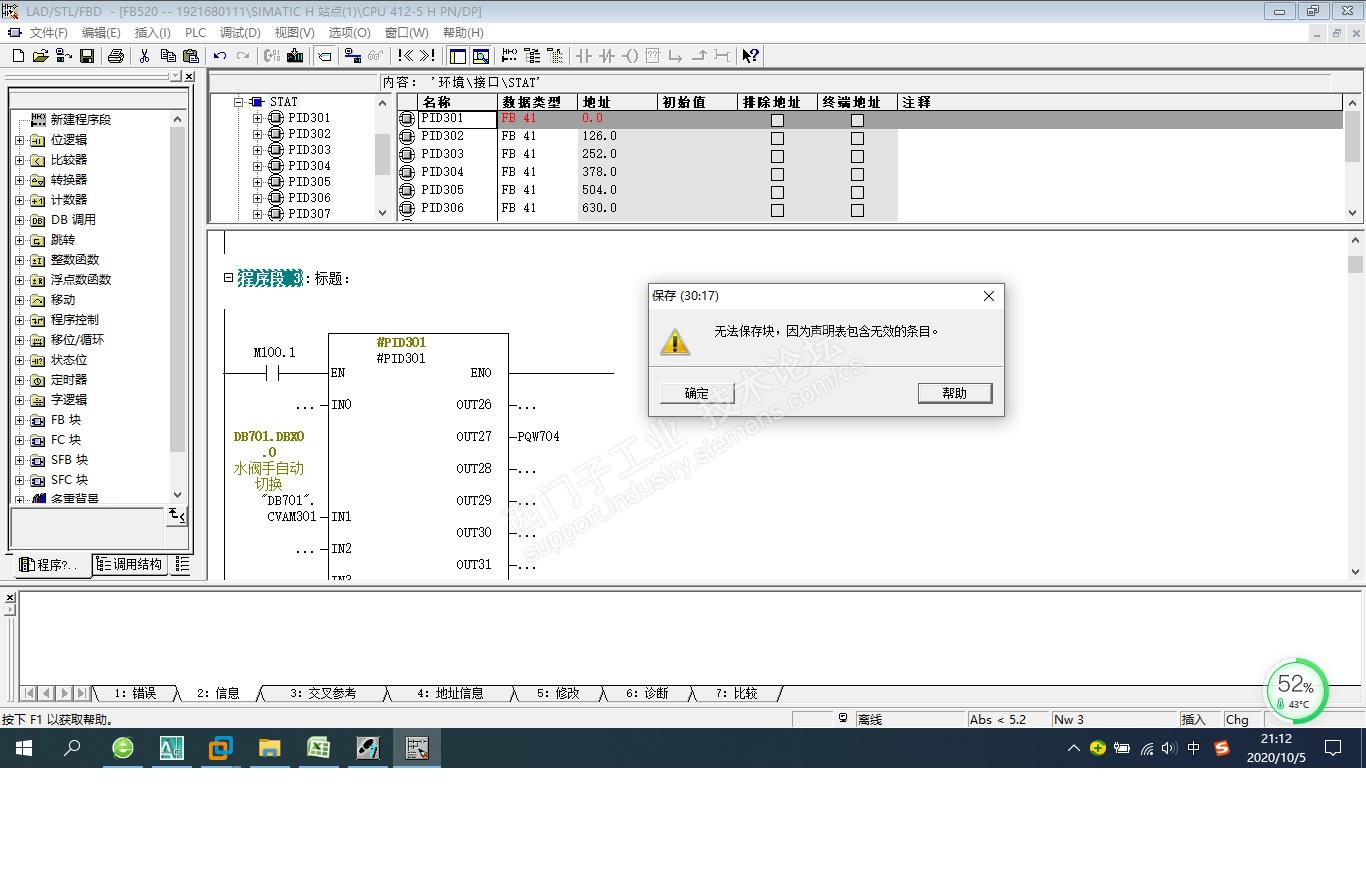This screenshot has width=1366, height=888.
Task: Jump to next error icon
Action: click(427, 56)
